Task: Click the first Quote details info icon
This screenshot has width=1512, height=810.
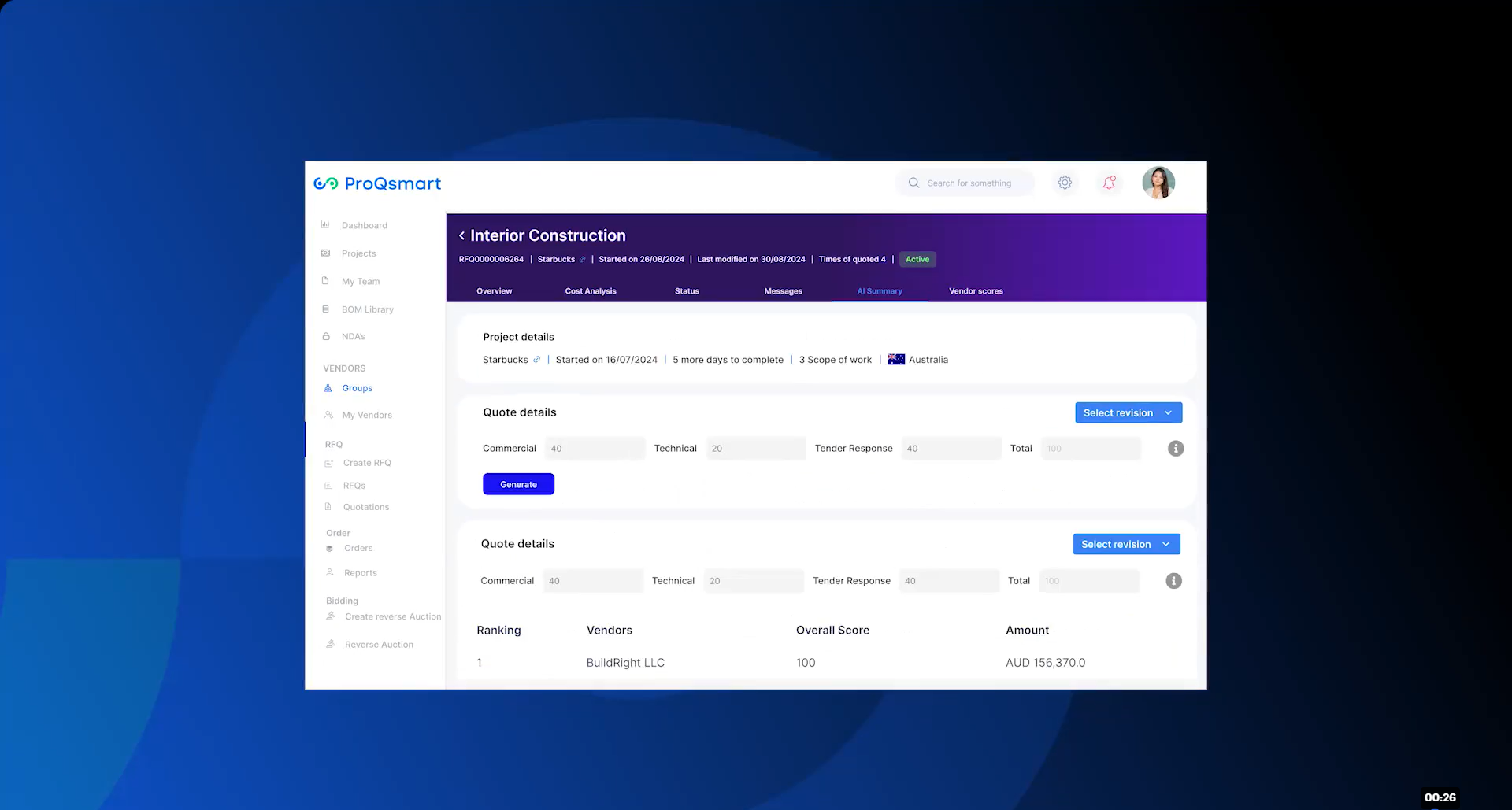Action: (x=1176, y=449)
